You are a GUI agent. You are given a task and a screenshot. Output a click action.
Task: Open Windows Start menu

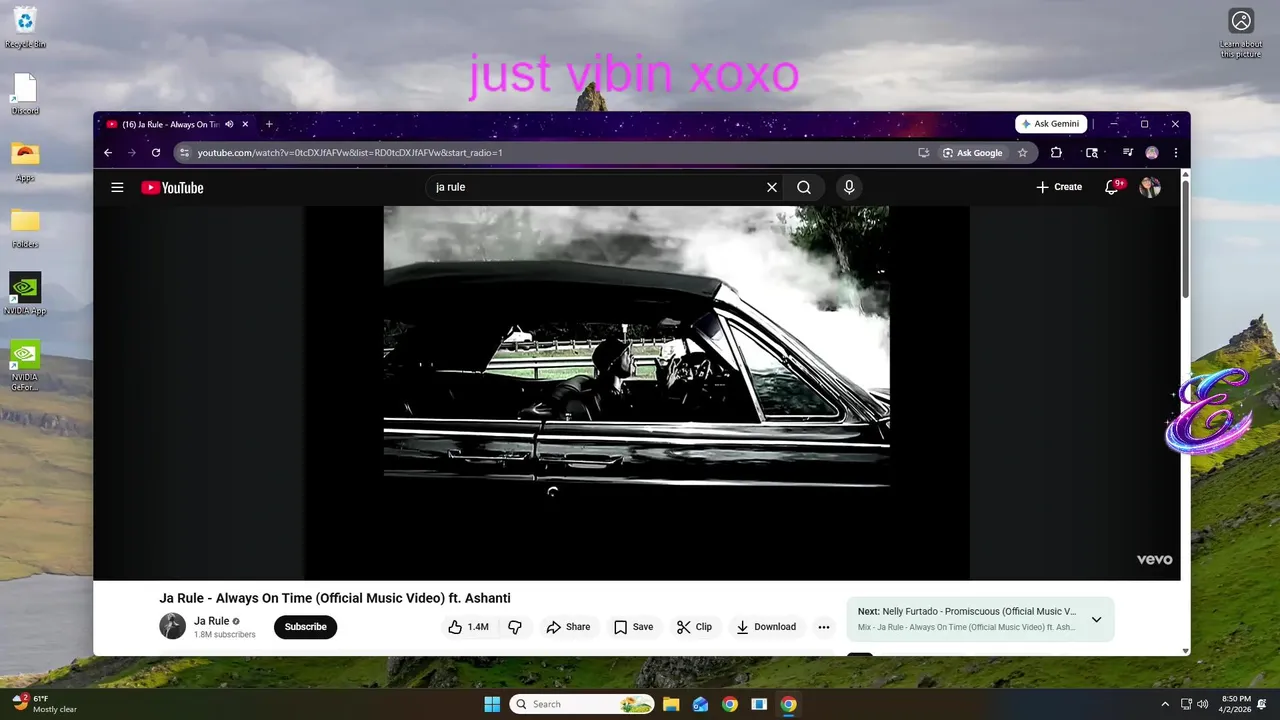coord(492,704)
